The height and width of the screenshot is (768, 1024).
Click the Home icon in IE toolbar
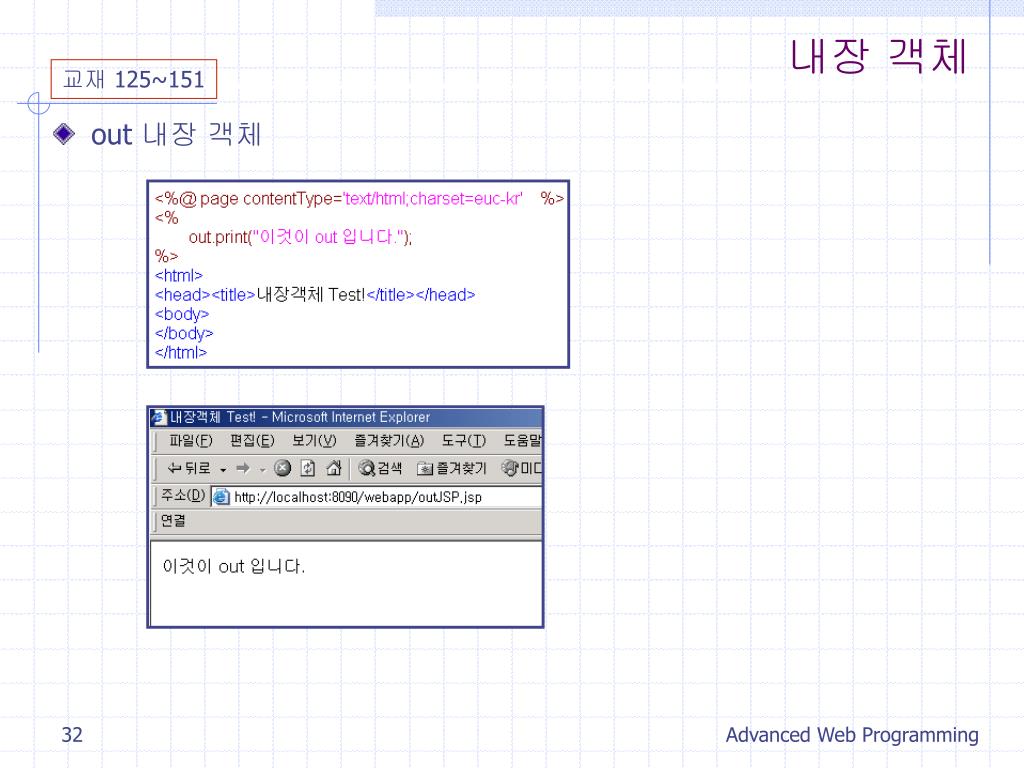click(x=334, y=468)
